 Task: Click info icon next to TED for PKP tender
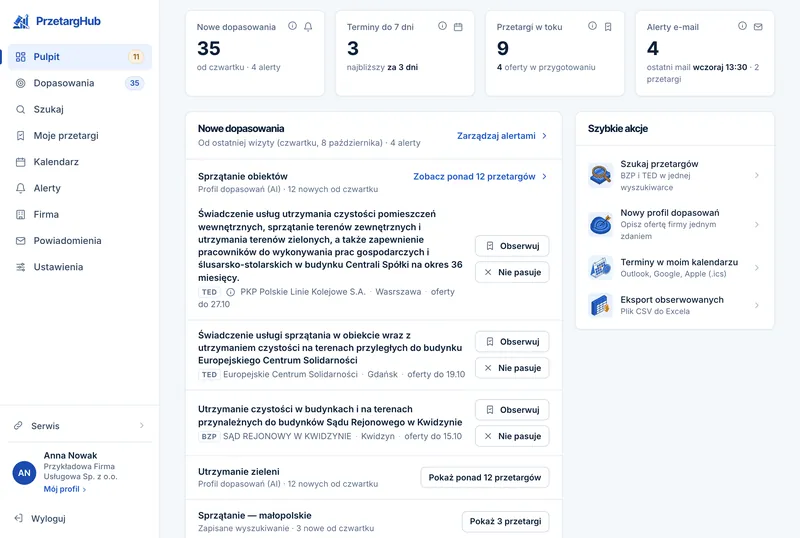pos(231,292)
